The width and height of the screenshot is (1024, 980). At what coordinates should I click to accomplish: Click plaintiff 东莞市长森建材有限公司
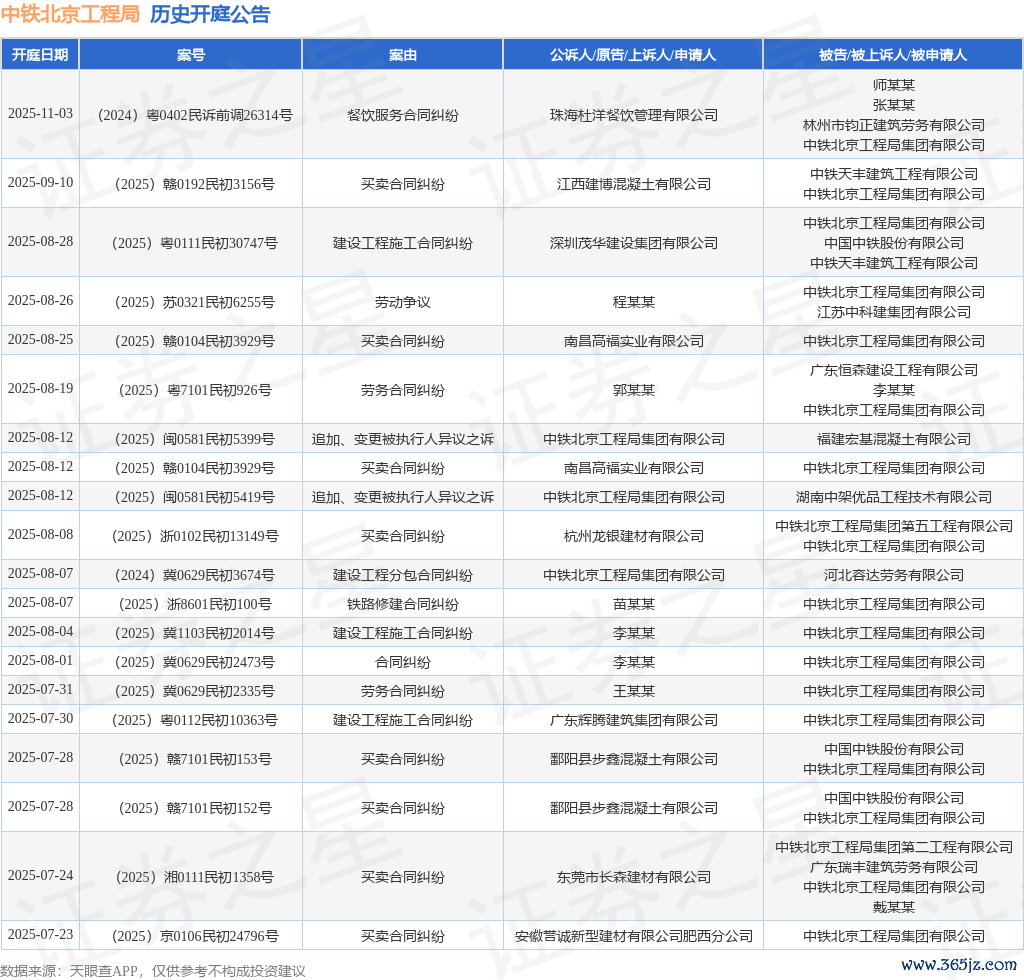(x=633, y=877)
